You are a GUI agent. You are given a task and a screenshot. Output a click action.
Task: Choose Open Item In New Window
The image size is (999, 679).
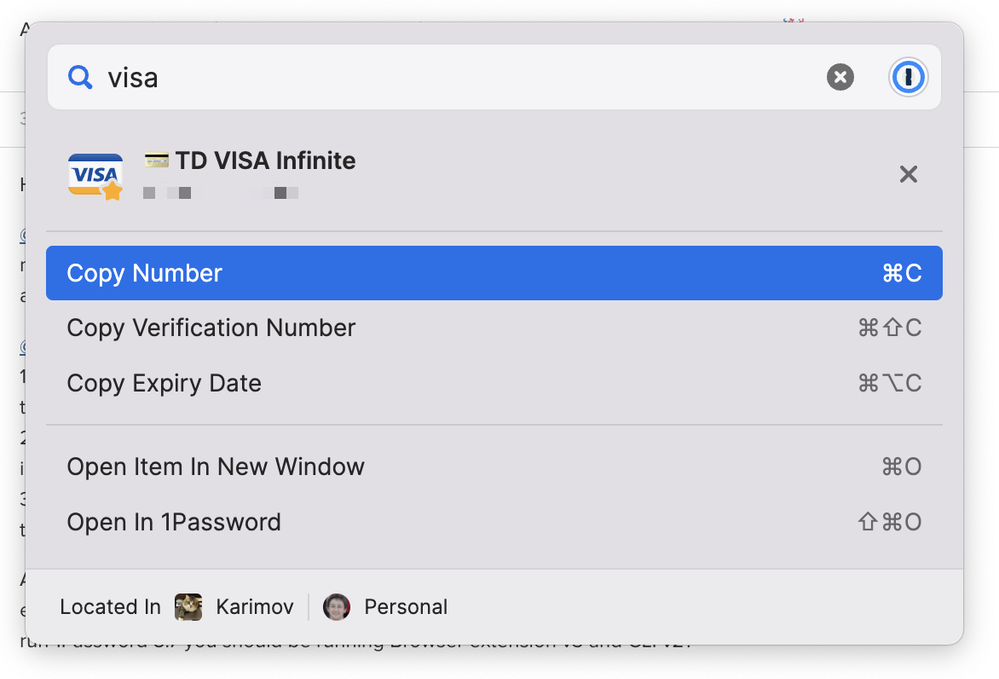[x=215, y=467]
